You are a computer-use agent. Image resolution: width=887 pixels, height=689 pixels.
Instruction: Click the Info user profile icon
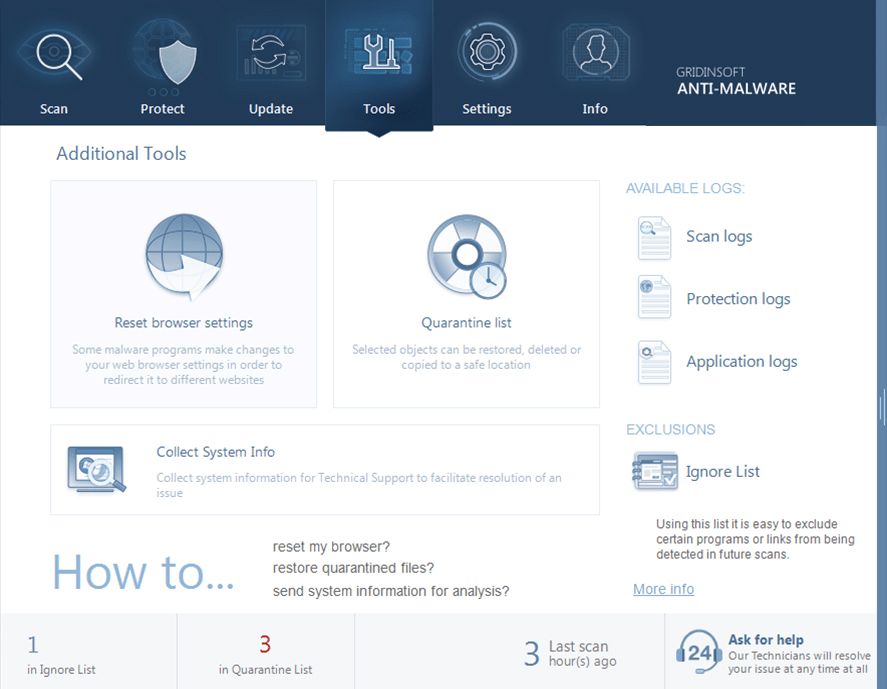[596, 53]
